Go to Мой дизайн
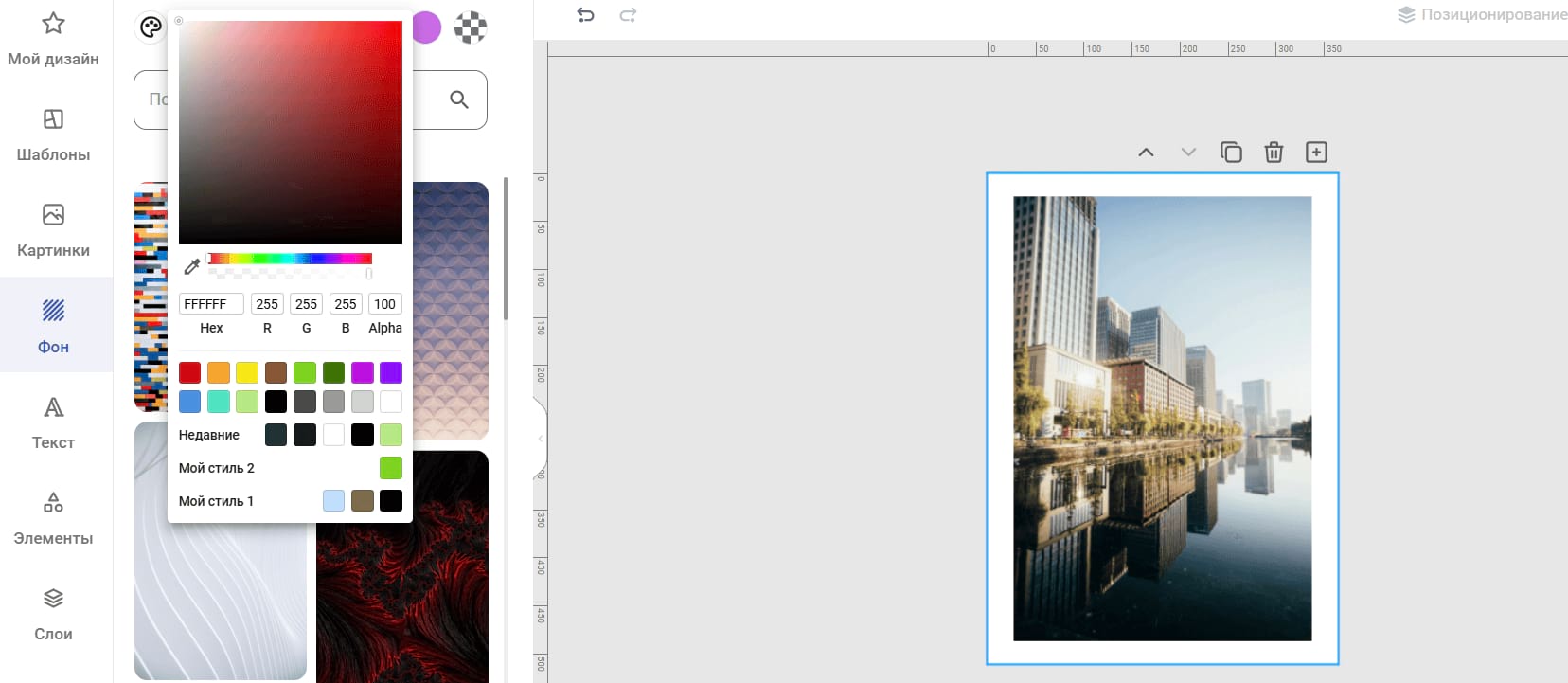1568x683 pixels. pyautogui.click(x=54, y=38)
